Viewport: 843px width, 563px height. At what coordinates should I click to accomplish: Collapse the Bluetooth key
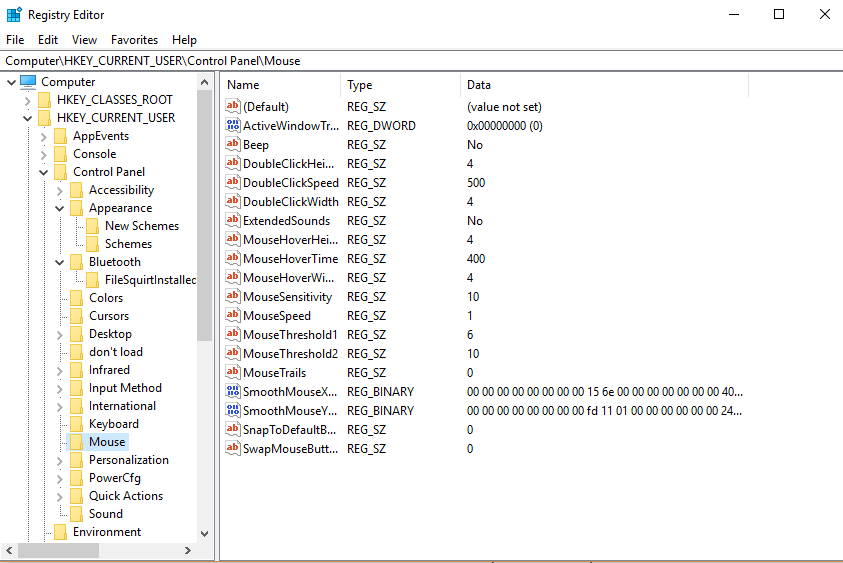tap(60, 262)
